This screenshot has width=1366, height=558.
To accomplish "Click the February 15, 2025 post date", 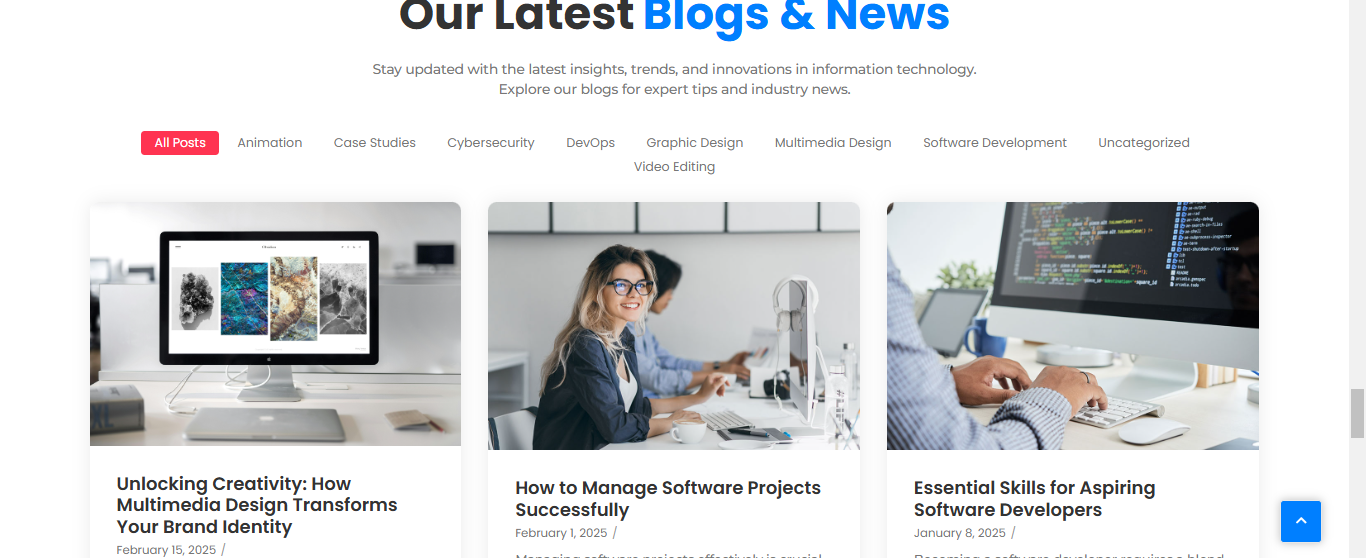I will (166, 550).
